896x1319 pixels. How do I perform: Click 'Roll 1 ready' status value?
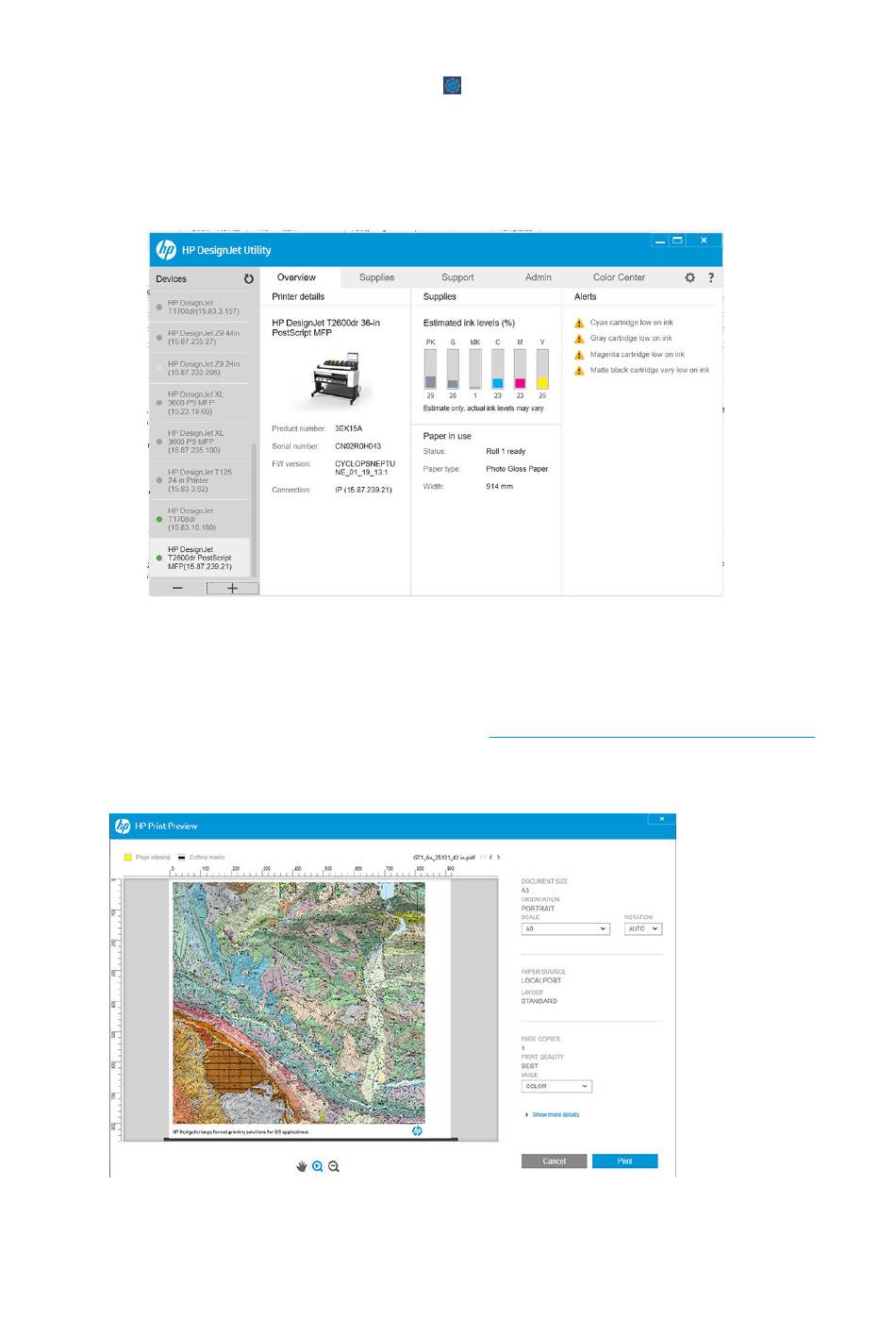pos(506,452)
